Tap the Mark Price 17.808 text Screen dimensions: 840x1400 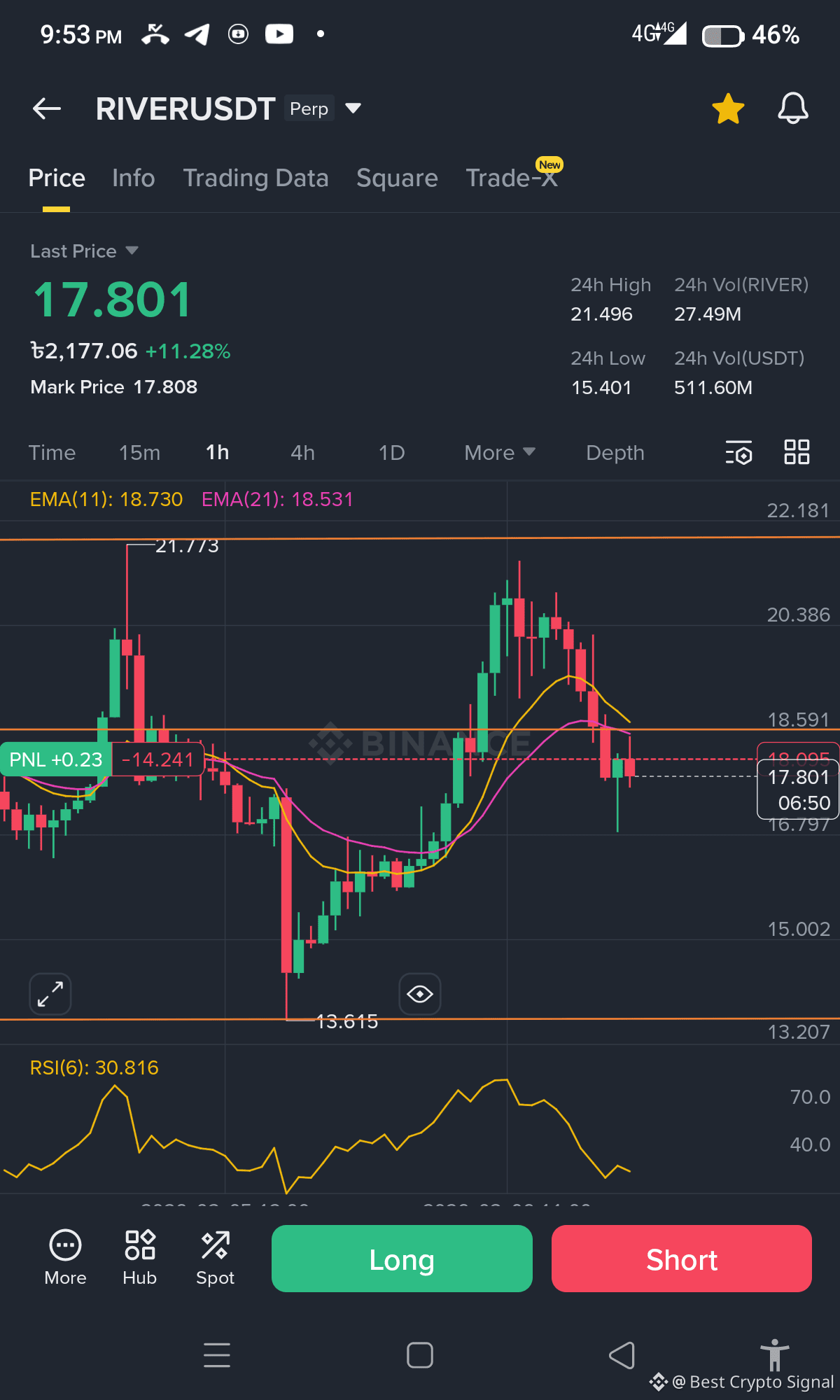tap(113, 387)
